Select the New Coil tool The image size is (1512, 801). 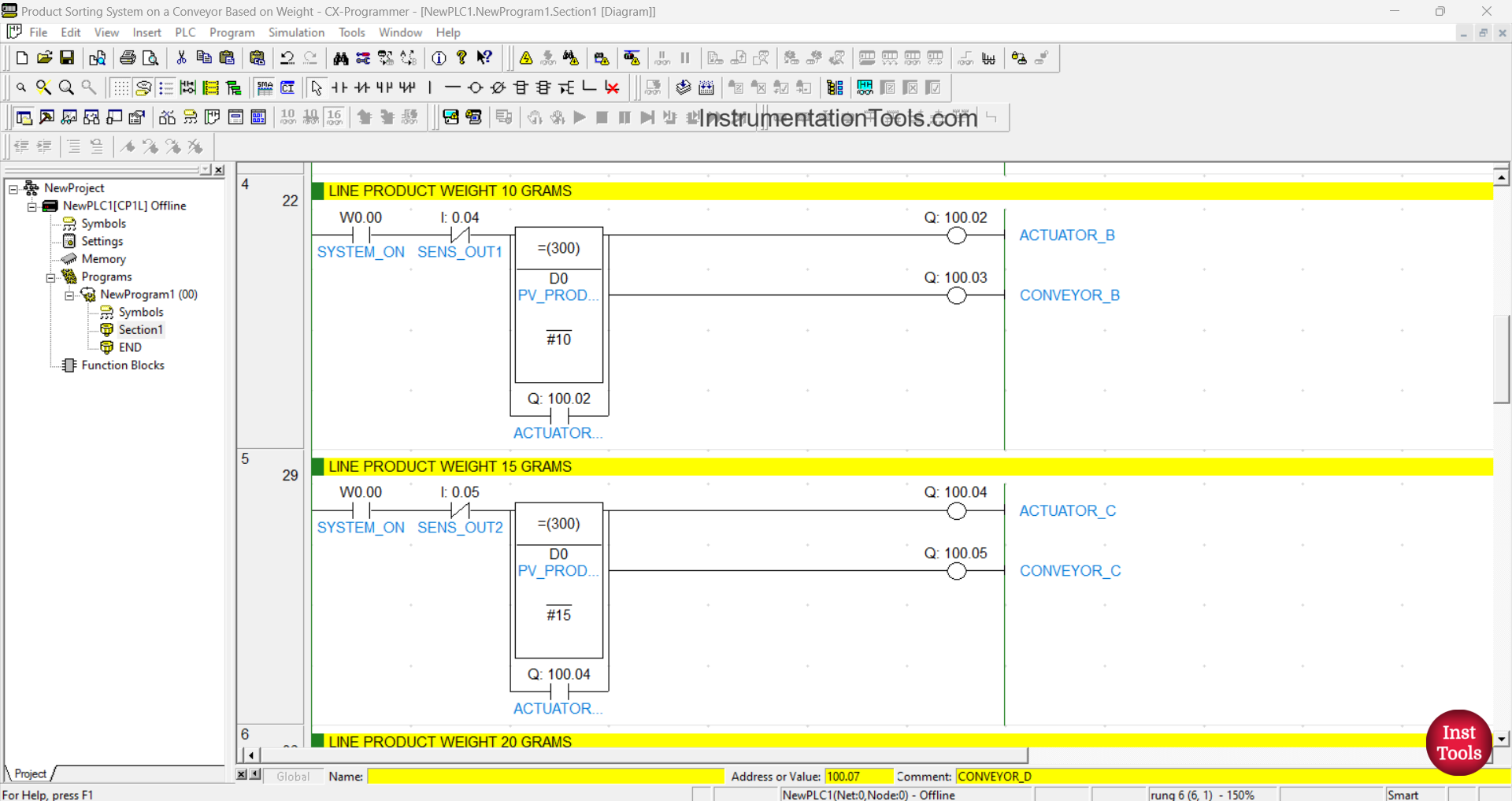(x=475, y=87)
